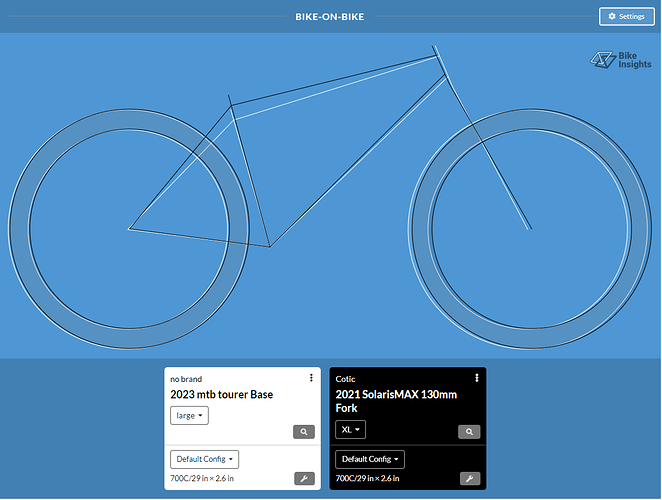Viewport: 662px width, 500px height.
Task: Open three-dot menu on mtb tourer card
Action: [311, 378]
